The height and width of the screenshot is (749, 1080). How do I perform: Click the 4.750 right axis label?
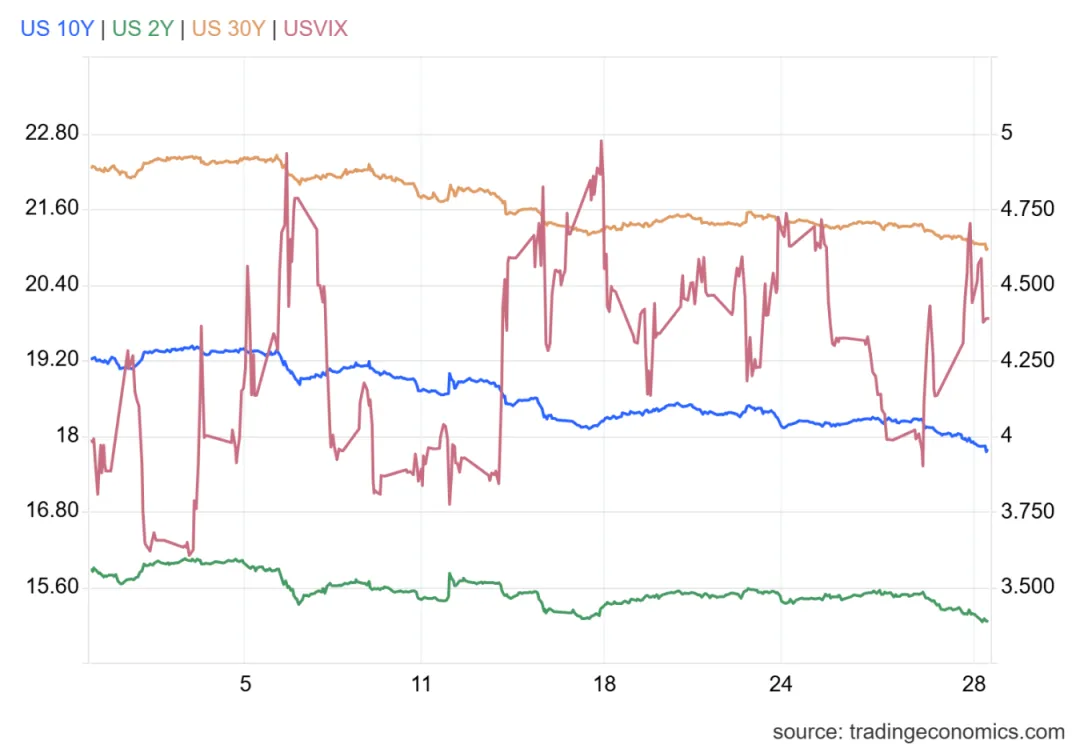pos(1025,209)
